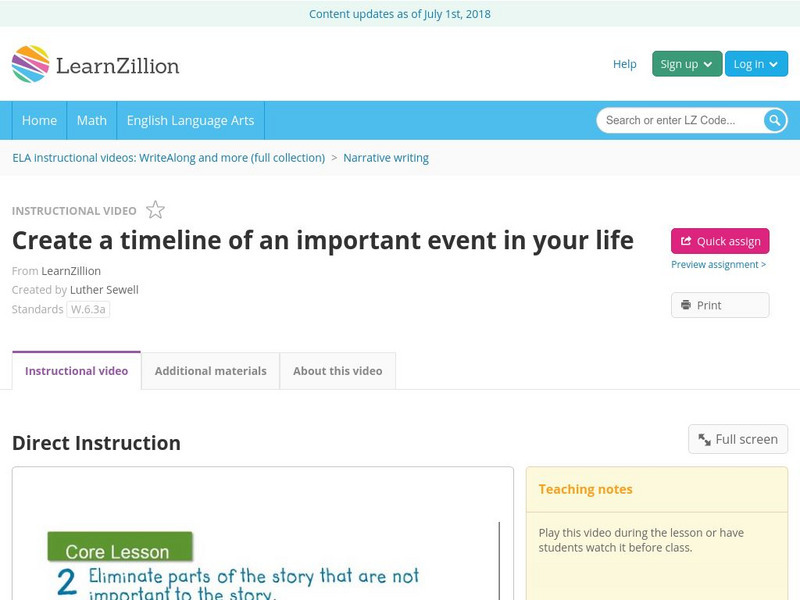Screen dimensions: 800x600
Task: Click the share icon inside Quick assign
Action: (686, 238)
